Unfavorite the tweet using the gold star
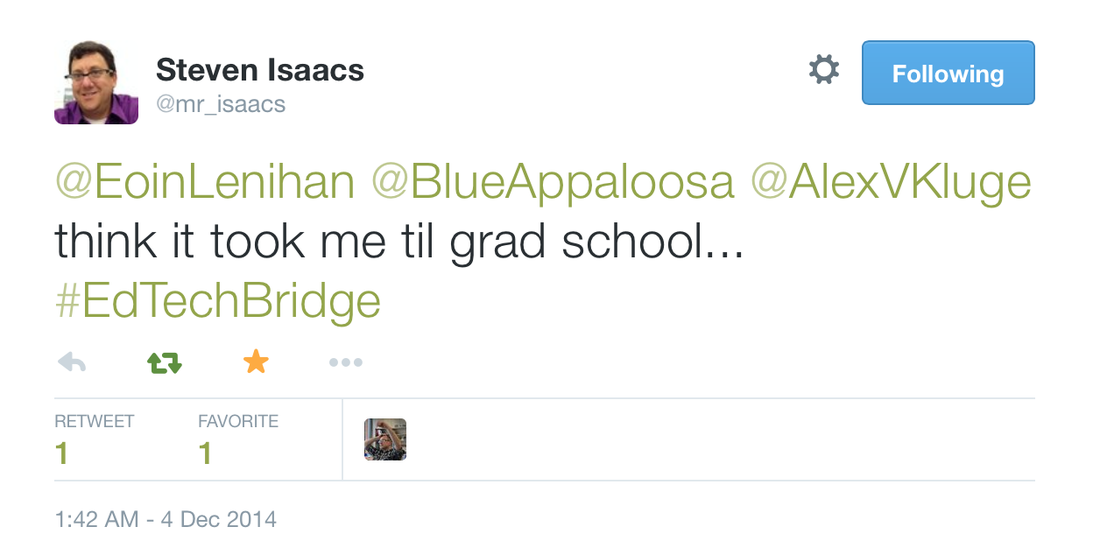Image resolution: width=1100 pixels, height=548 pixels. point(256,362)
